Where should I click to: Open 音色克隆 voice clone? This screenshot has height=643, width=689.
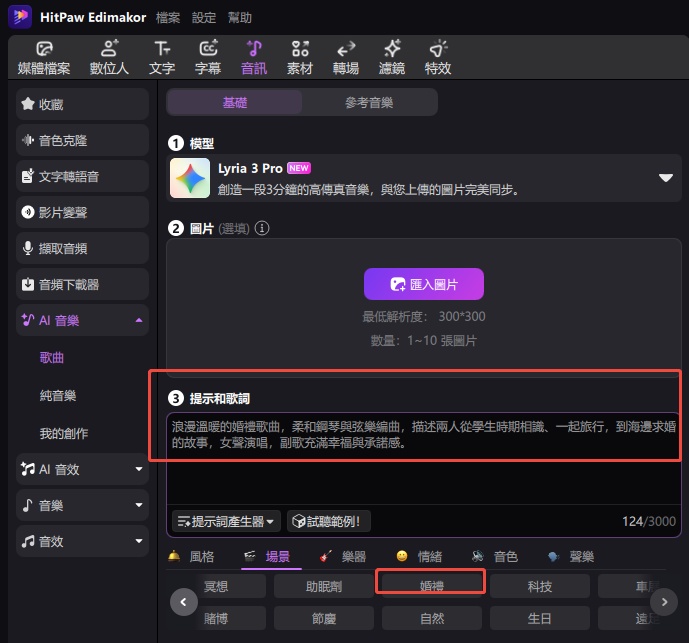[82, 140]
